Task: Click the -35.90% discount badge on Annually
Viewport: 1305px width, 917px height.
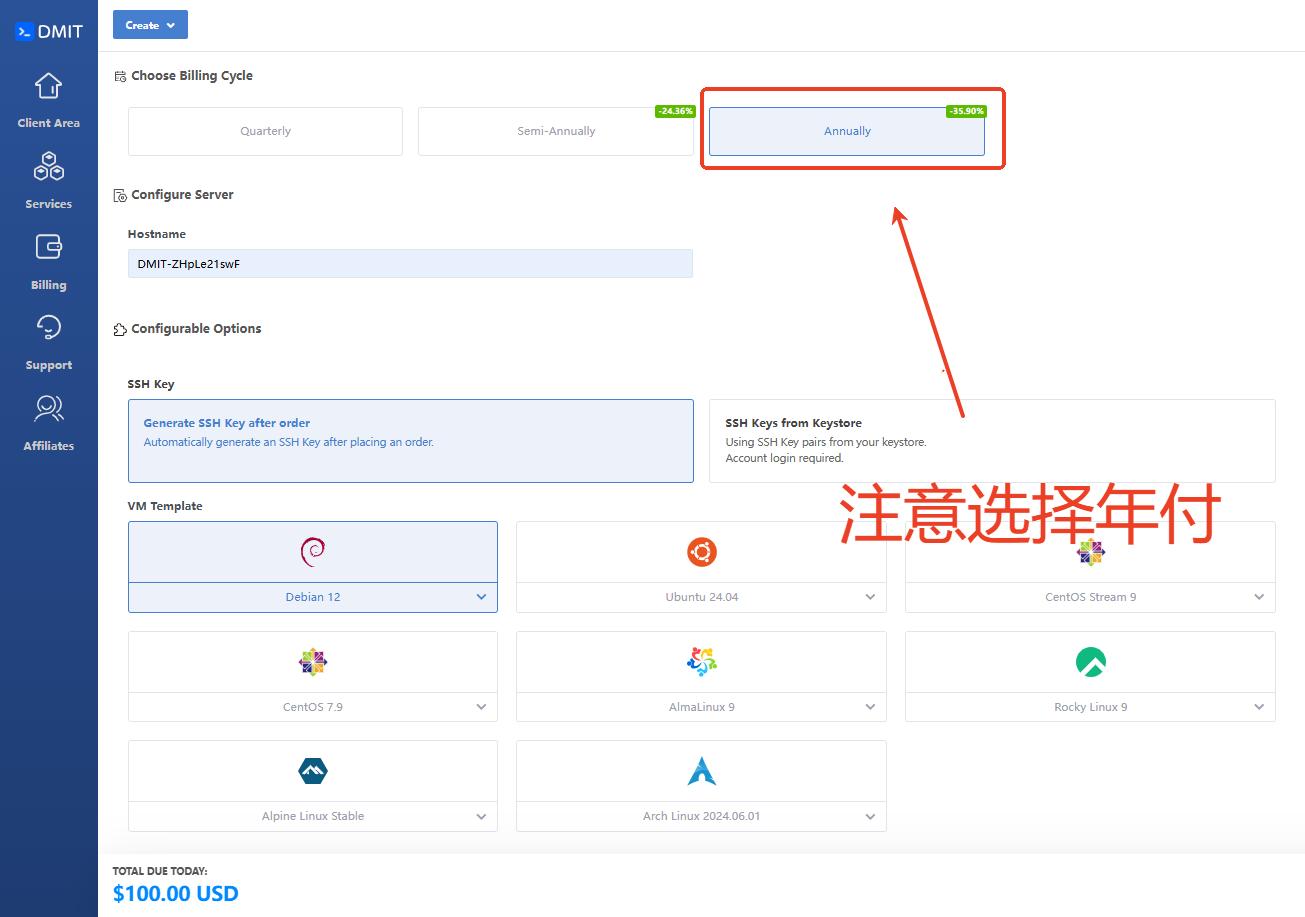Action: pyautogui.click(x=966, y=111)
